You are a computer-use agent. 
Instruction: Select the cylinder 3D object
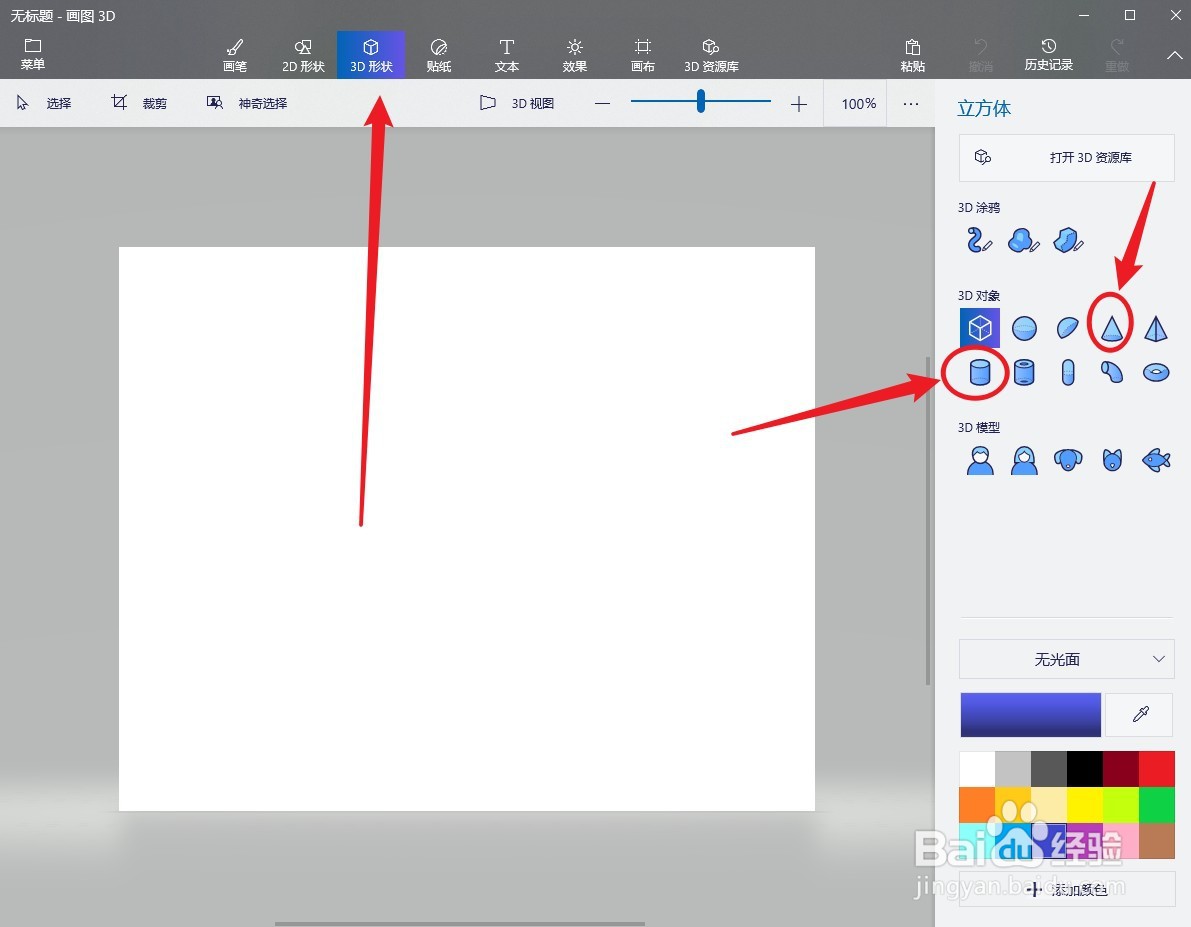[x=980, y=372]
